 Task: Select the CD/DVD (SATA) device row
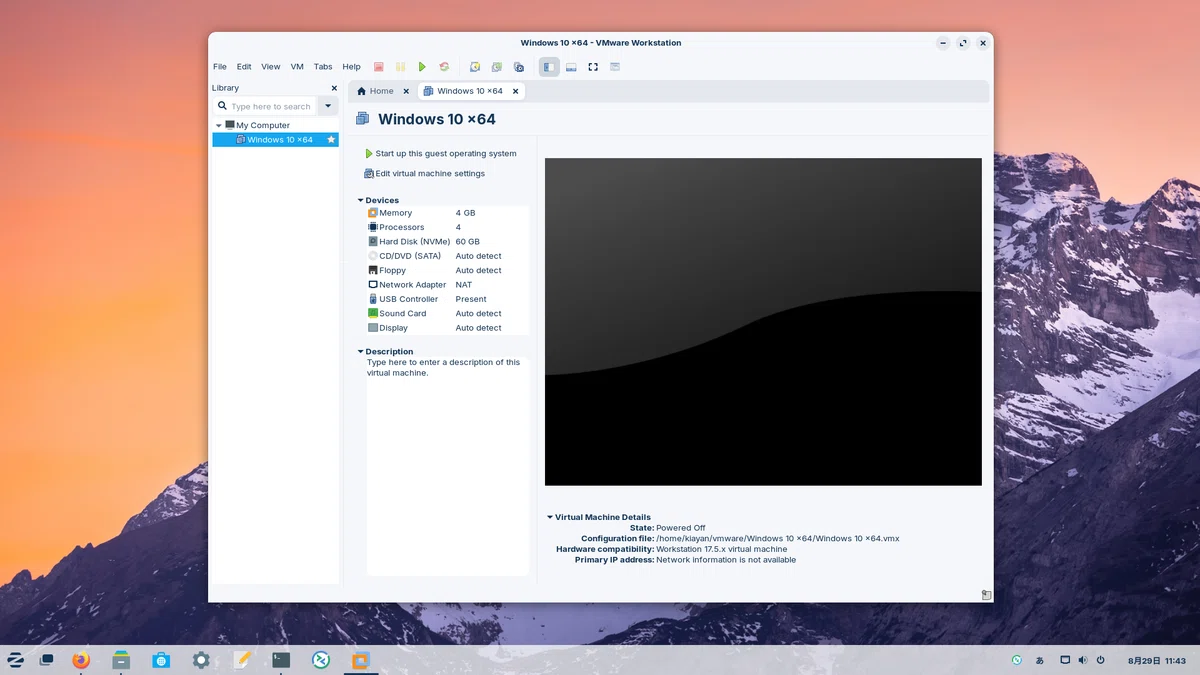pyautogui.click(x=447, y=256)
